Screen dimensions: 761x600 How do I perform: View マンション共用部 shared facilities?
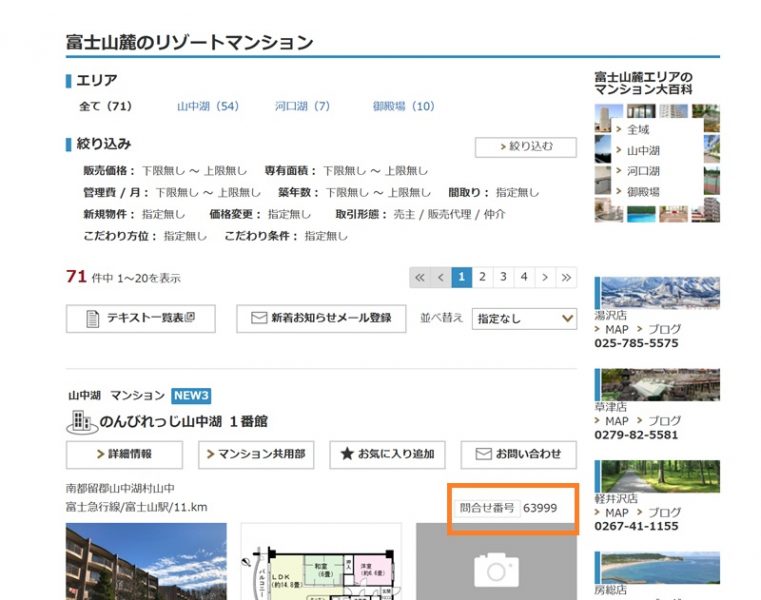[x=257, y=454]
